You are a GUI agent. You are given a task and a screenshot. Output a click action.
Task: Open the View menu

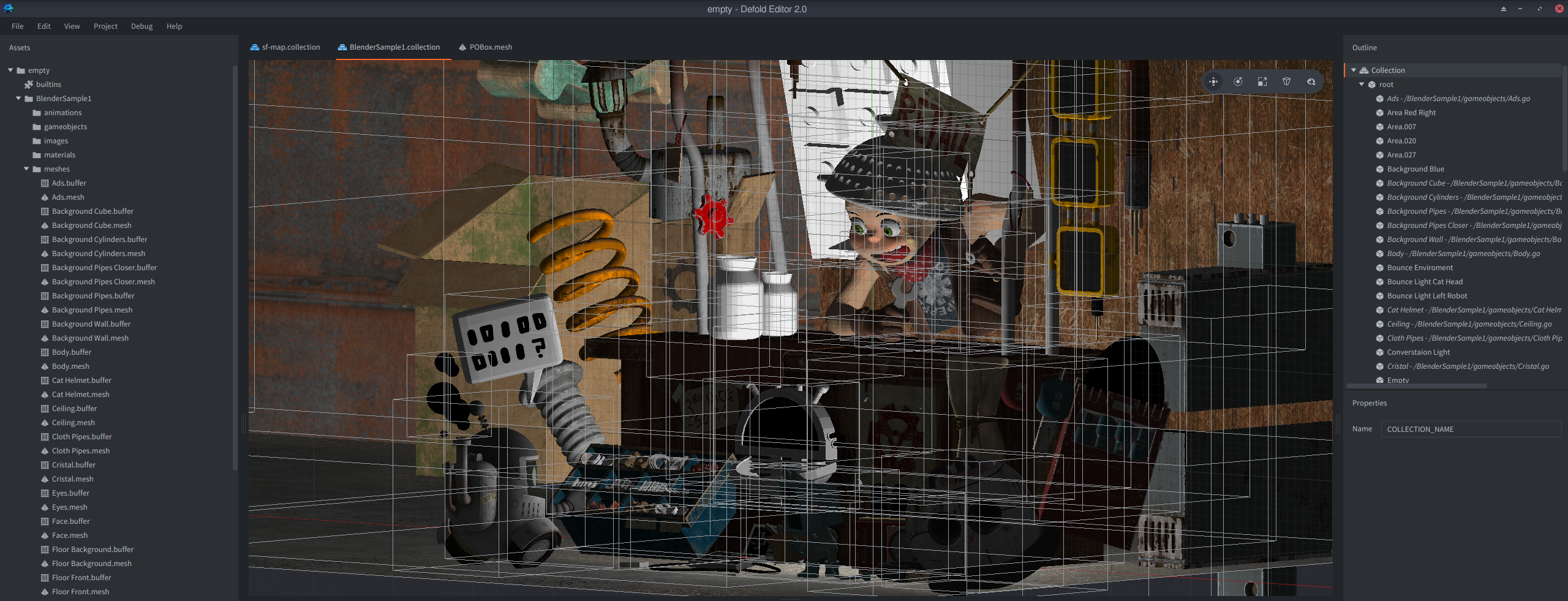[x=72, y=26]
